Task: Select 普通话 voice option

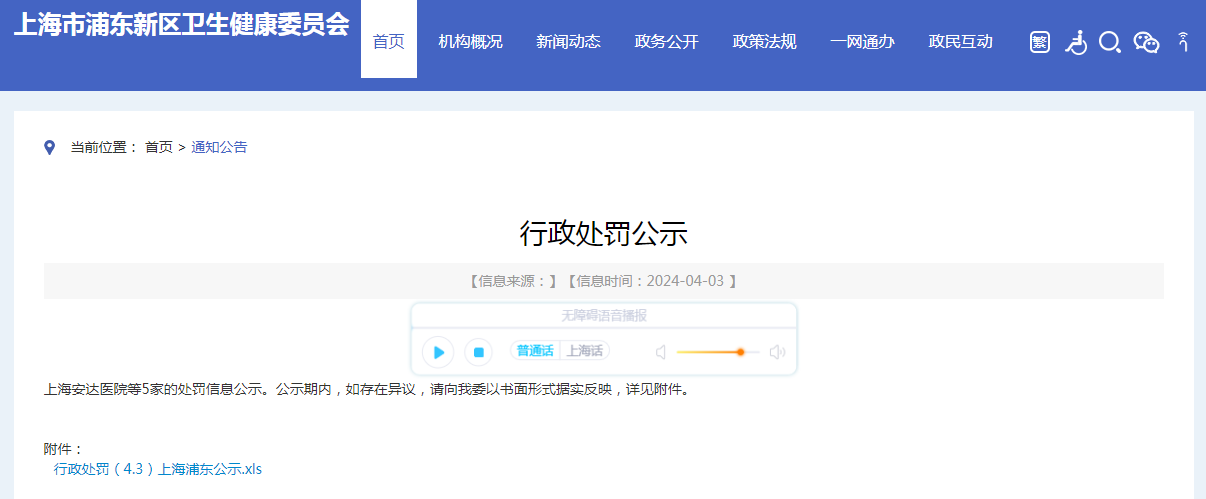Action: [535, 351]
